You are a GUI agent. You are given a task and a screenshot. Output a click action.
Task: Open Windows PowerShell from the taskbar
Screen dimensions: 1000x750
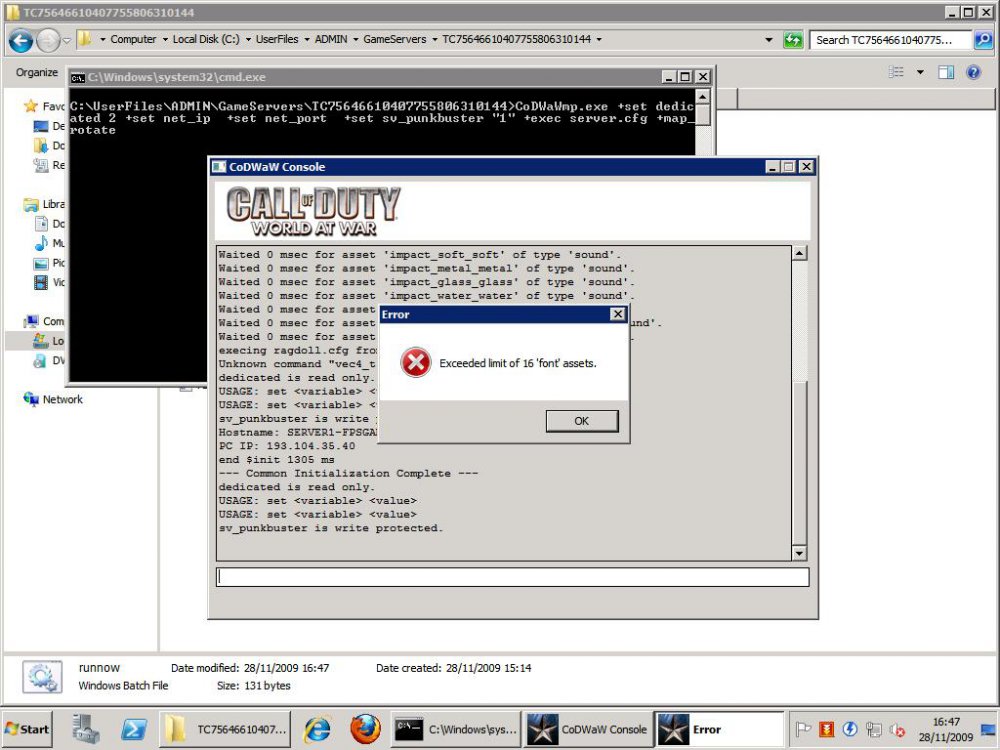(x=134, y=729)
